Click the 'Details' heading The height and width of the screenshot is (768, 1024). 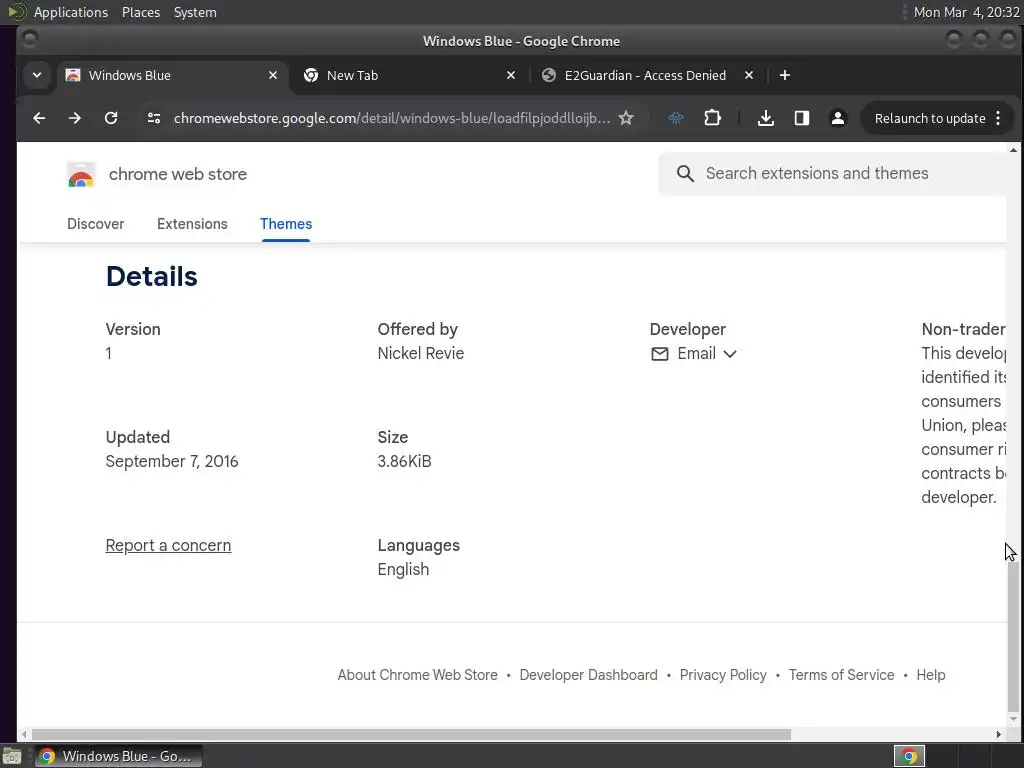(152, 277)
